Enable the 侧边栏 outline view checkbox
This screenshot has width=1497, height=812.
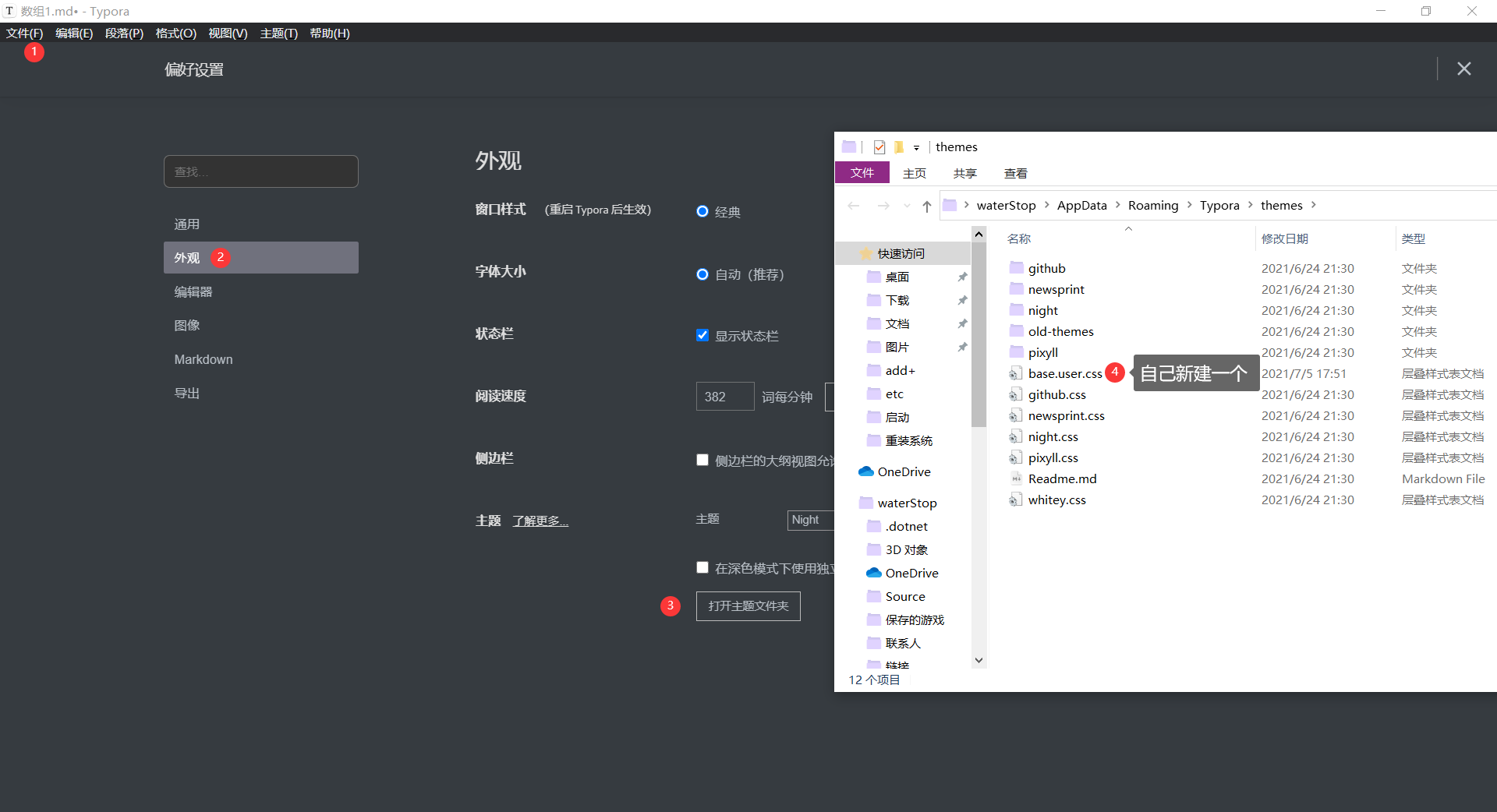[702, 460]
